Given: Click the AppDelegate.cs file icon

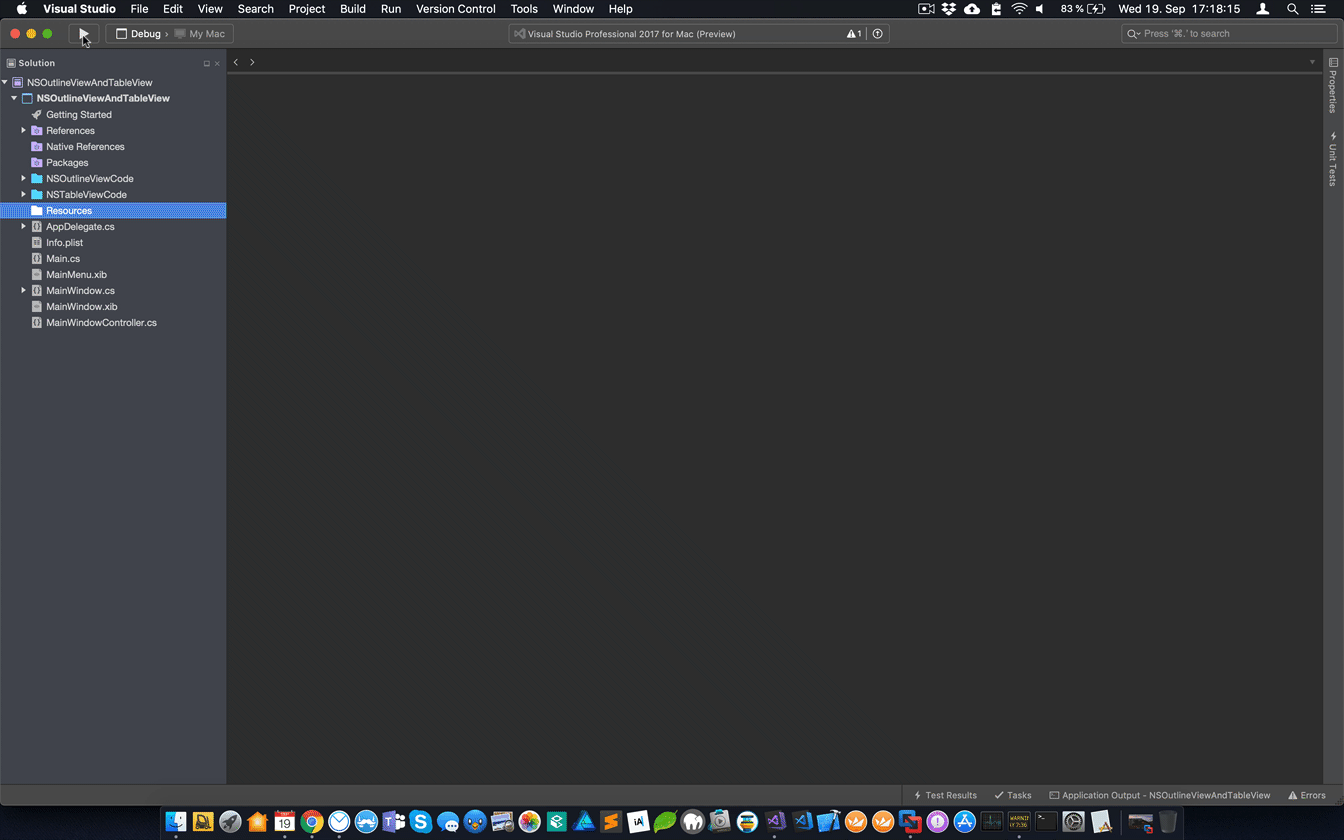Looking at the screenshot, I should [x=37, y=227].
